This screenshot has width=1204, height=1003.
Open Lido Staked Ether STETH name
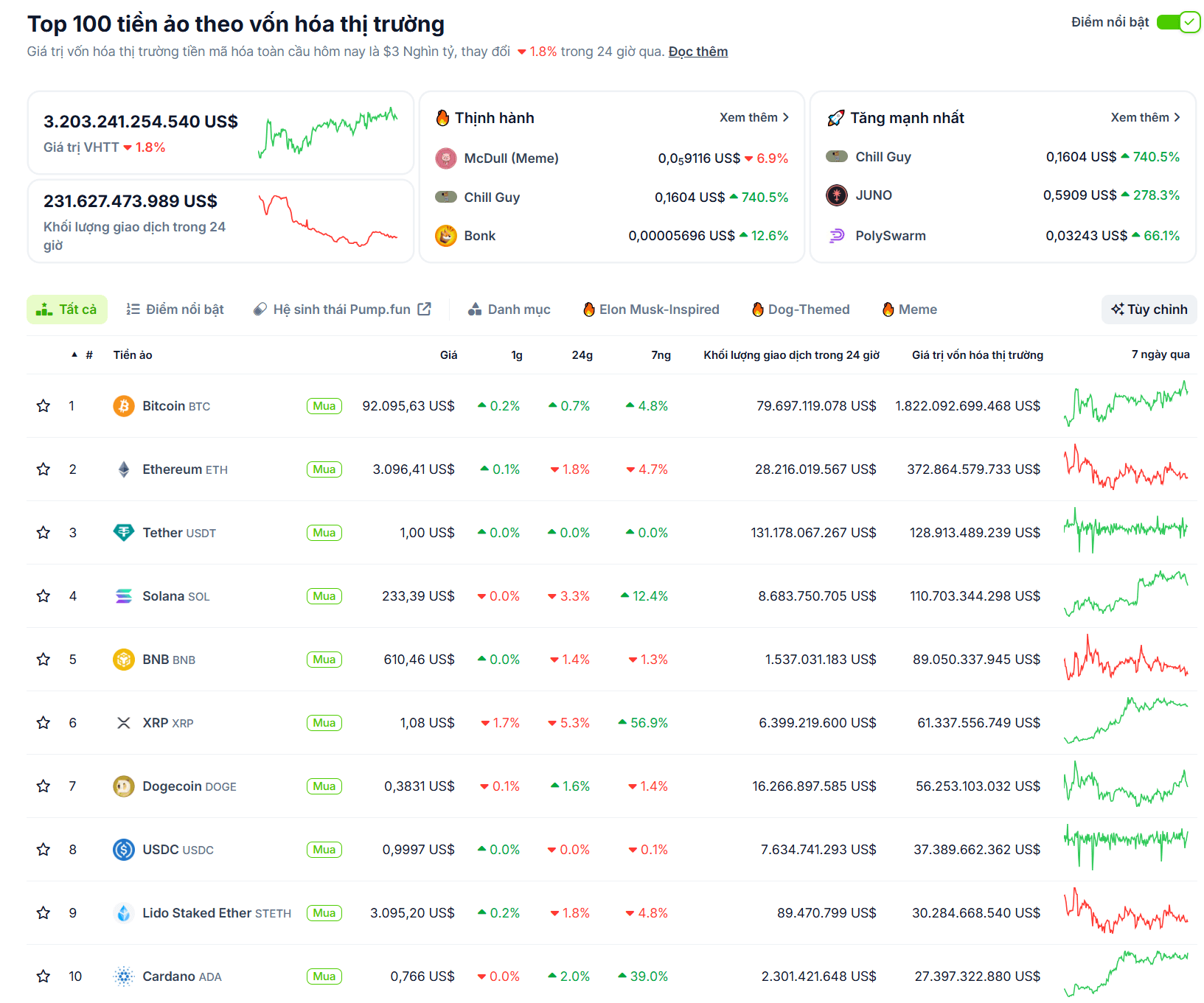click(x=217, y=913)
